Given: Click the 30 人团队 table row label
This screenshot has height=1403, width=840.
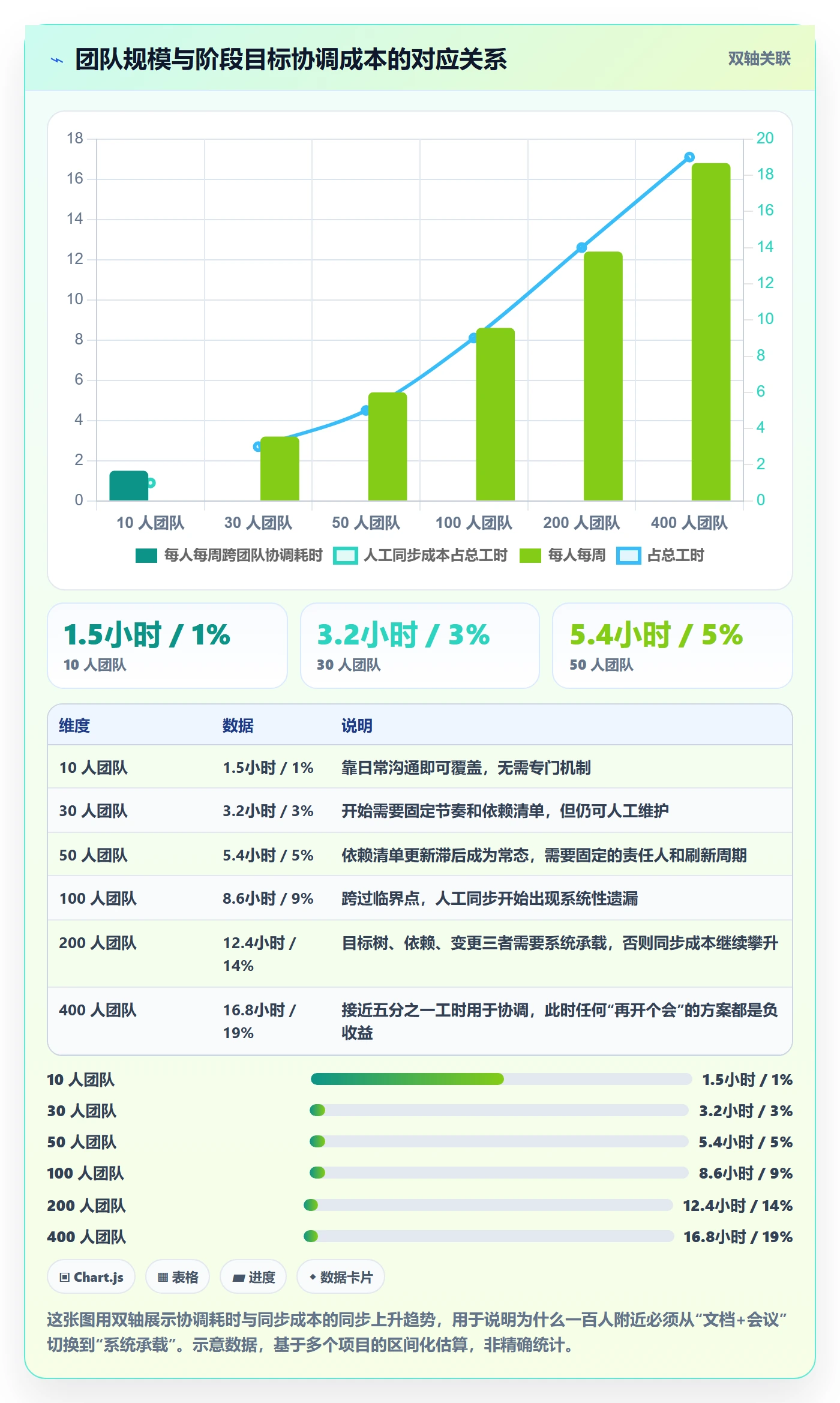Looking at the screenshot, I should click(93, 811).
